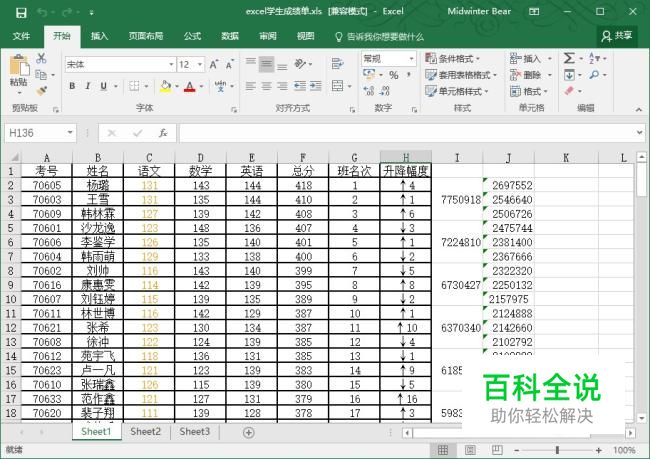Screen dimensions: 650x459
Task: Click the Share button
Action: [616, 36]
